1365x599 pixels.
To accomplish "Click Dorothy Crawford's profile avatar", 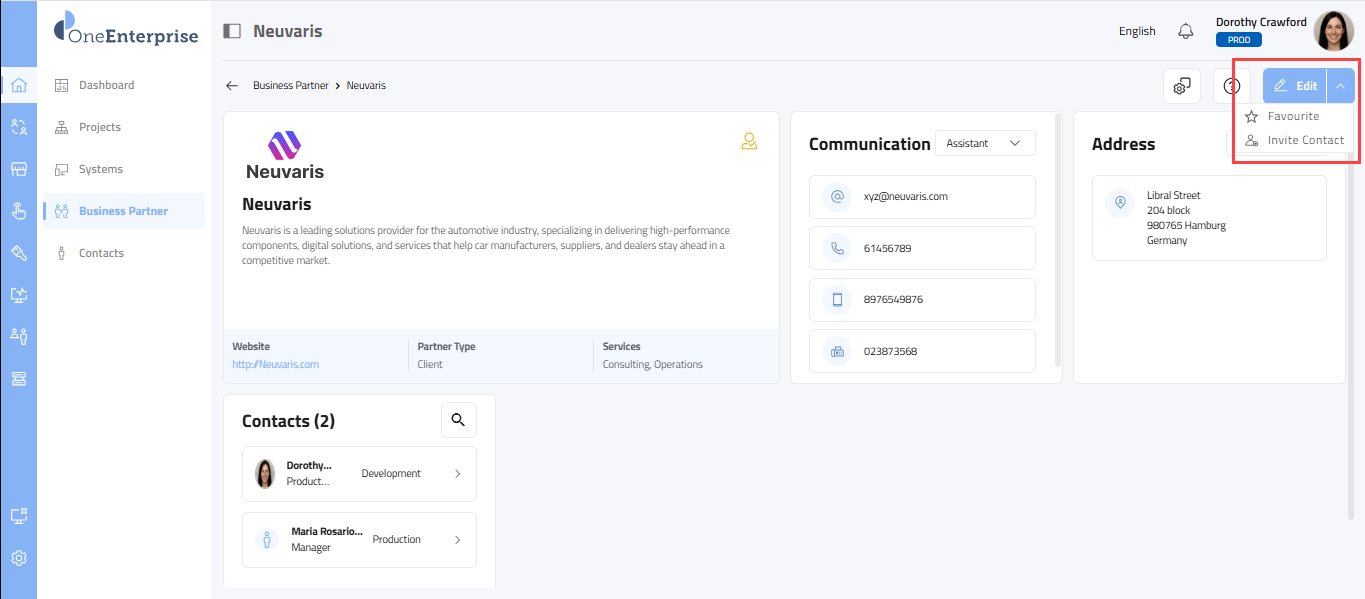I will coord(1333,31).
